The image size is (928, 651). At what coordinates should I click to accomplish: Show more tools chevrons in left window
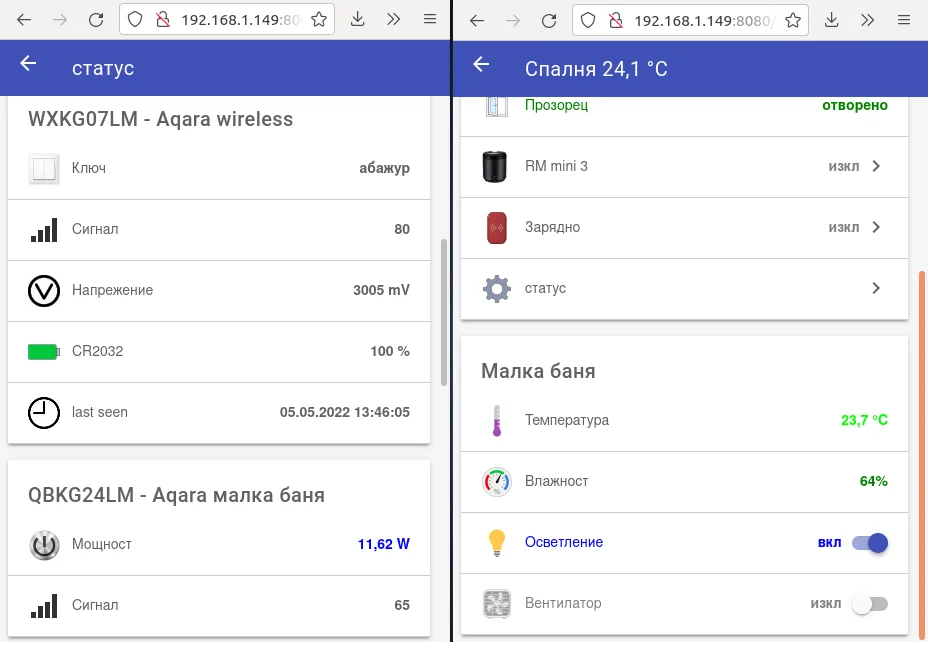[x=394, y=20]
